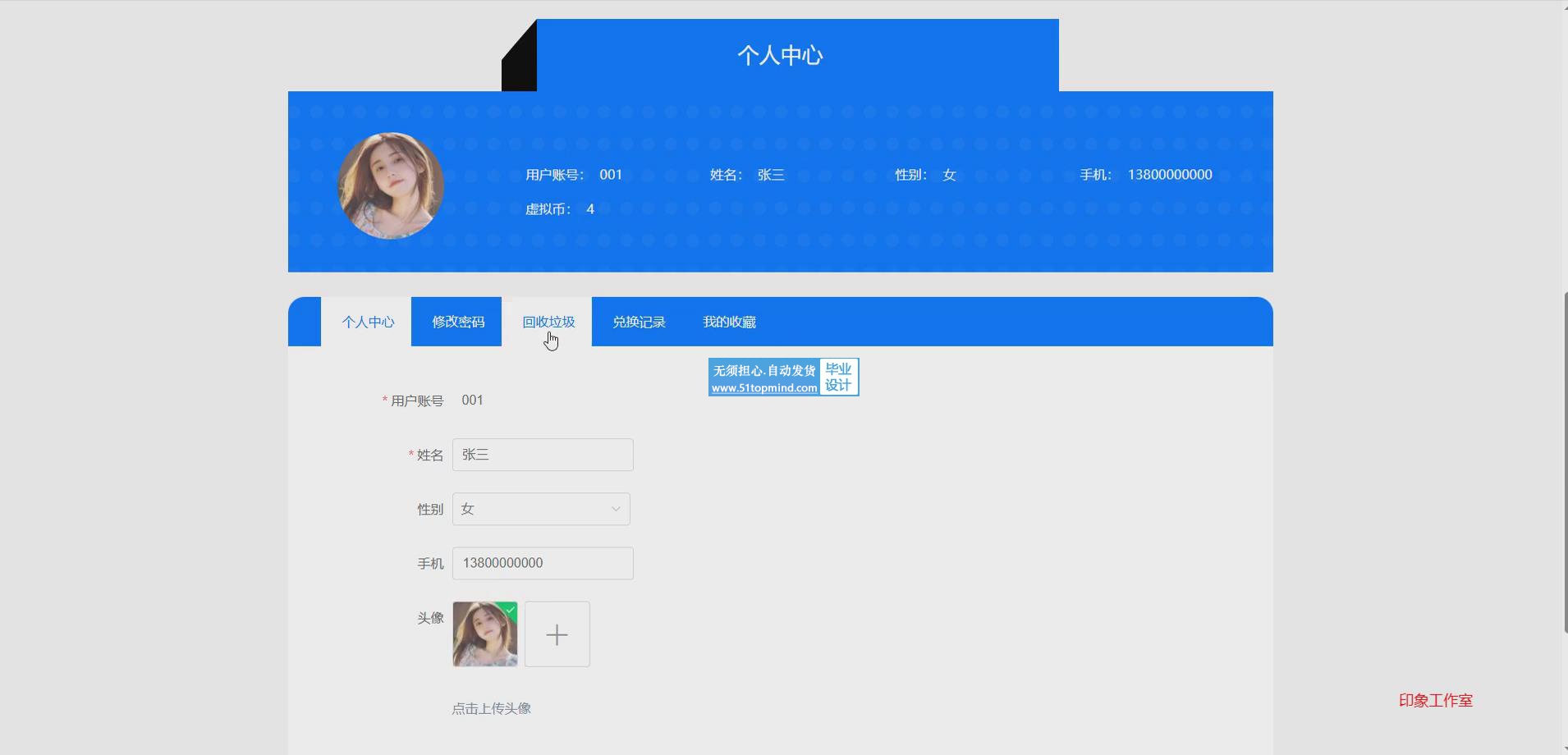This screenshot has height=755, width=1568.
Task: Click the plus icon to upload avatar
Action: 557,634
